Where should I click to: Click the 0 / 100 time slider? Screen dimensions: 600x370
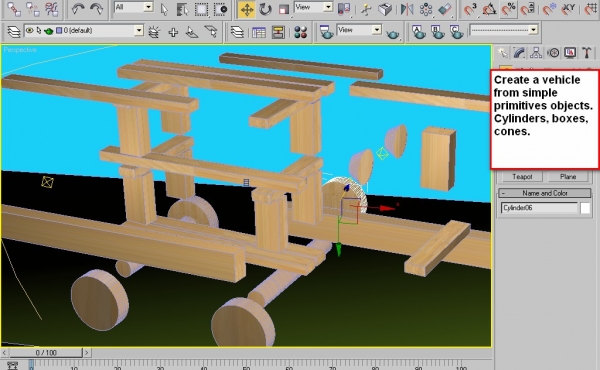pos(46,352)
